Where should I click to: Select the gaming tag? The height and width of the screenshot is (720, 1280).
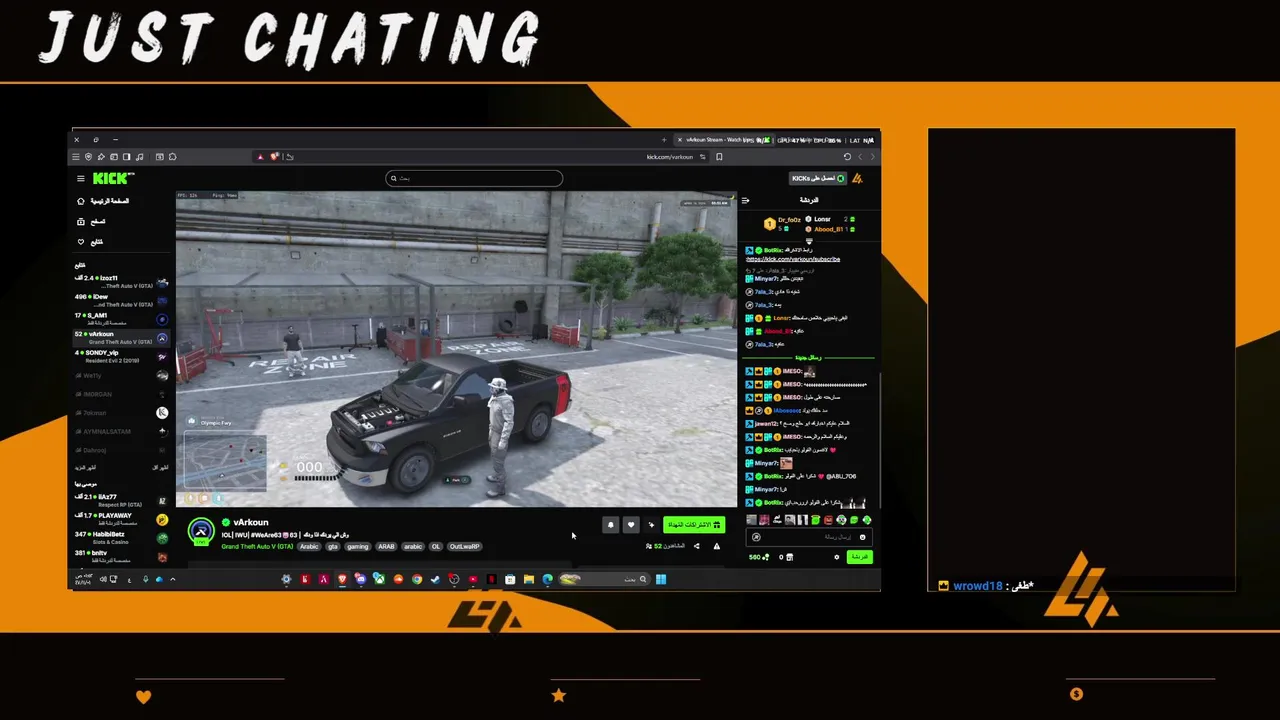pyautogui.click(x=358, y=547)
